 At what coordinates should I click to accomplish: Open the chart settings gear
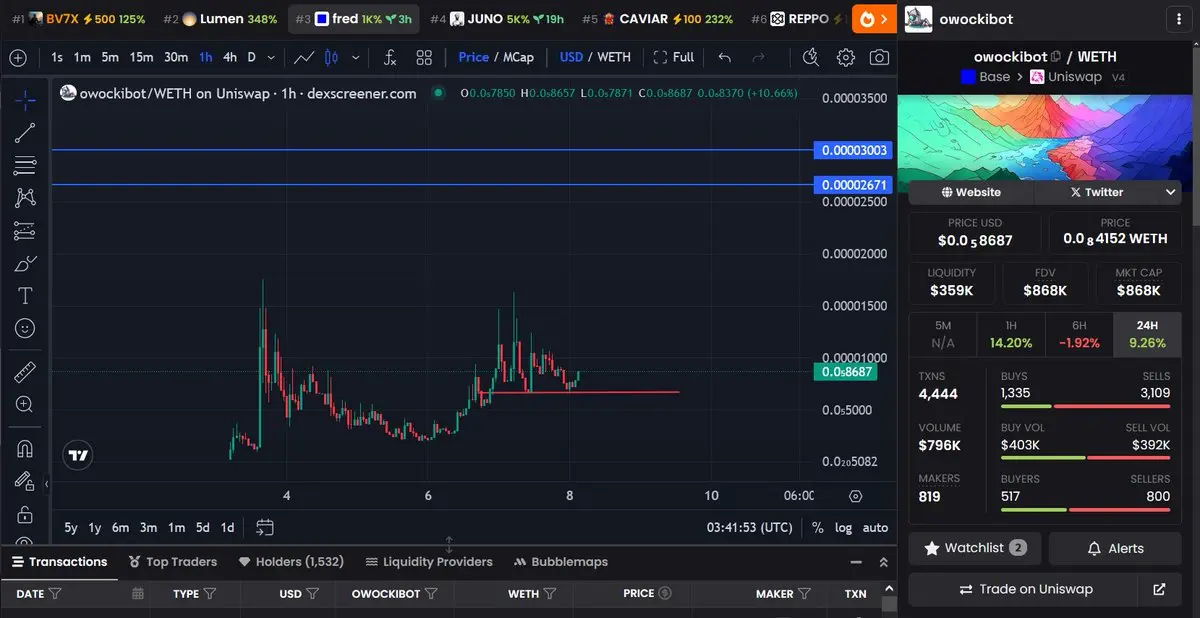[846, 57]
